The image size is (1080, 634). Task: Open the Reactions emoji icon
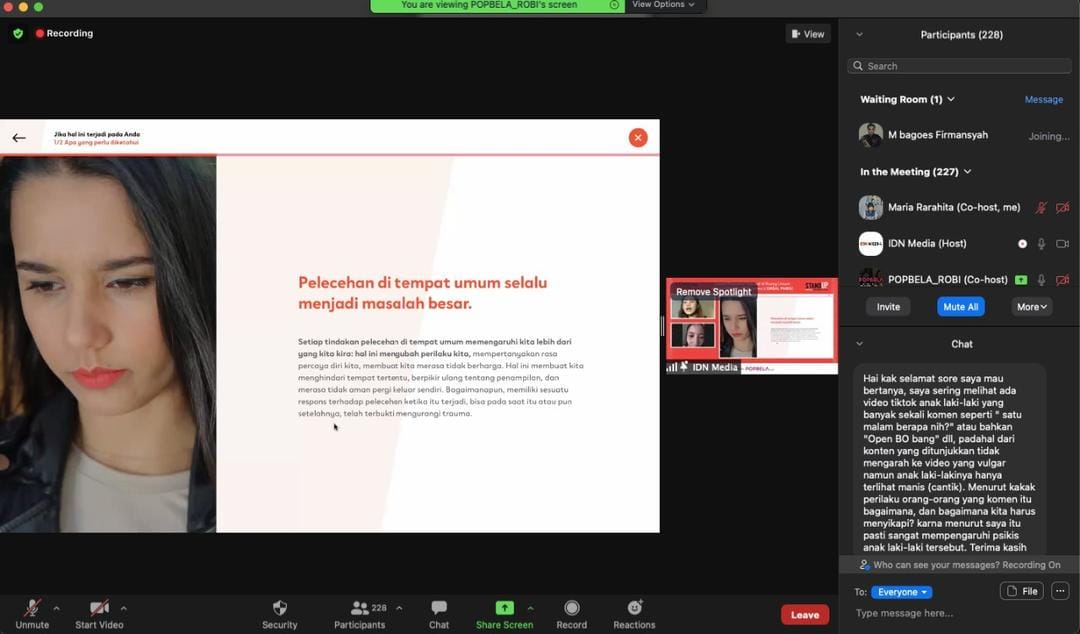pyautogui.click(x=634, y=608)
